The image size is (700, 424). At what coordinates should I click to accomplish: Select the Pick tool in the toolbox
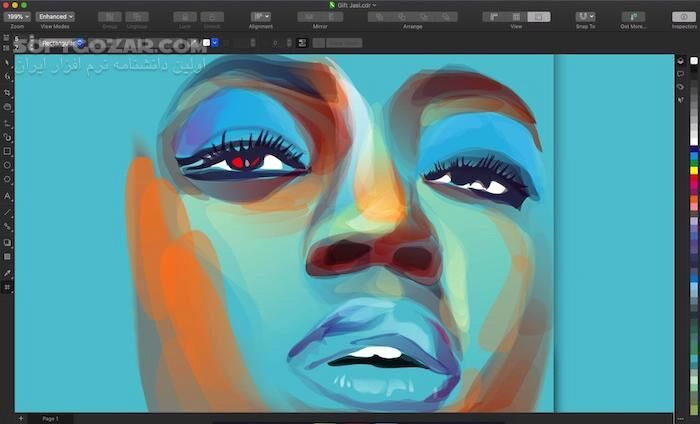pos(7,62)
